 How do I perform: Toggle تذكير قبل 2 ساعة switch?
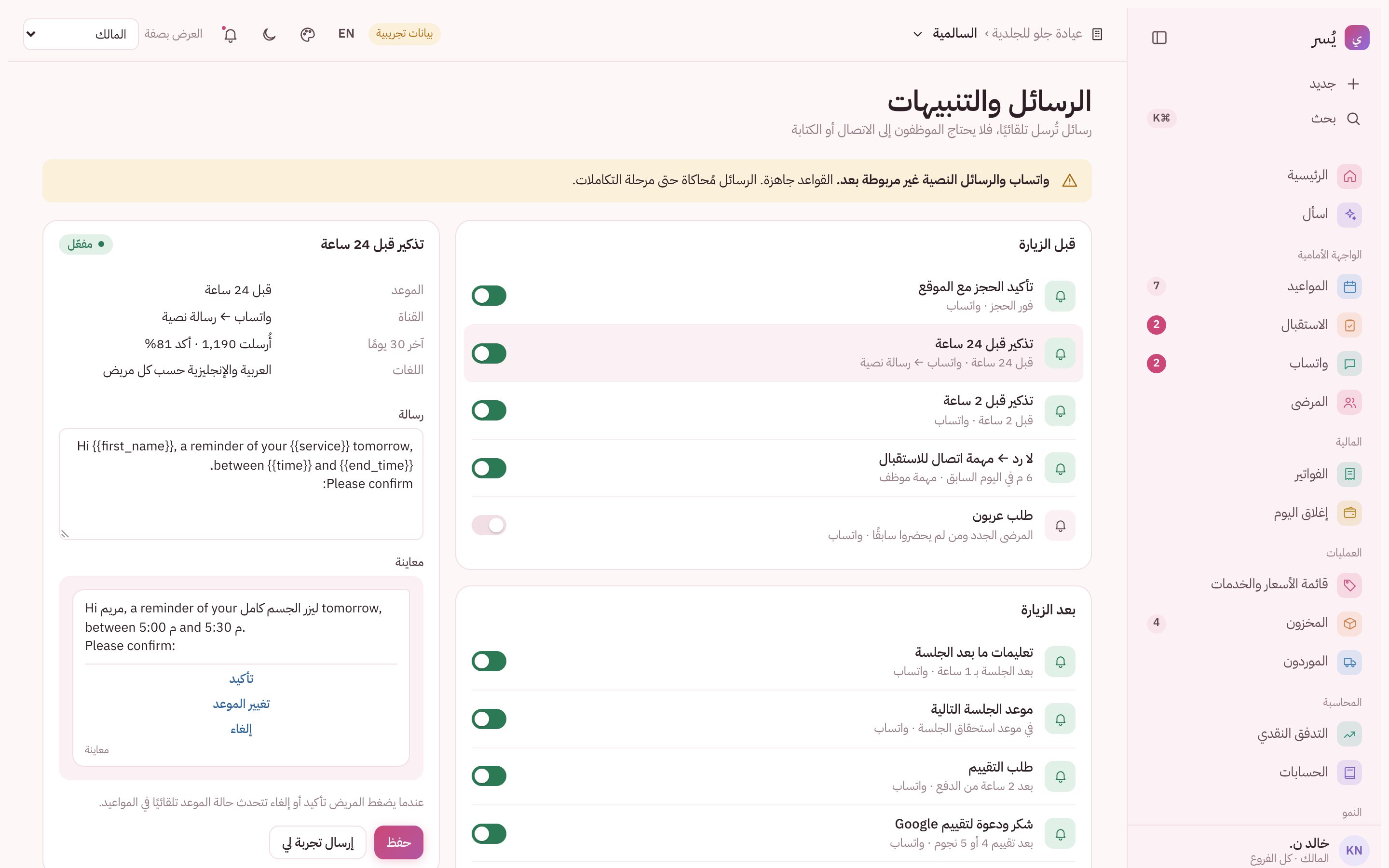tap(489, 410)
